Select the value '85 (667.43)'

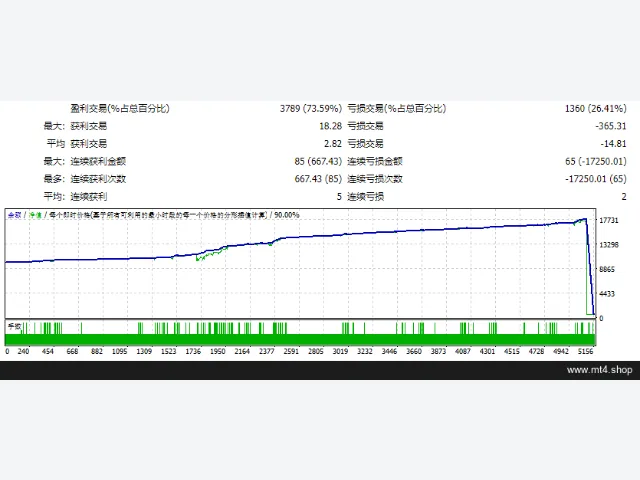coord(318,161)
